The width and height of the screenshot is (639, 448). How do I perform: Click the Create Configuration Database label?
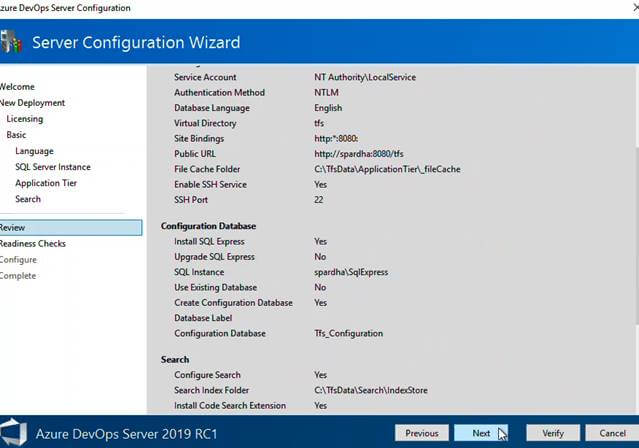(x=234, y=302)
